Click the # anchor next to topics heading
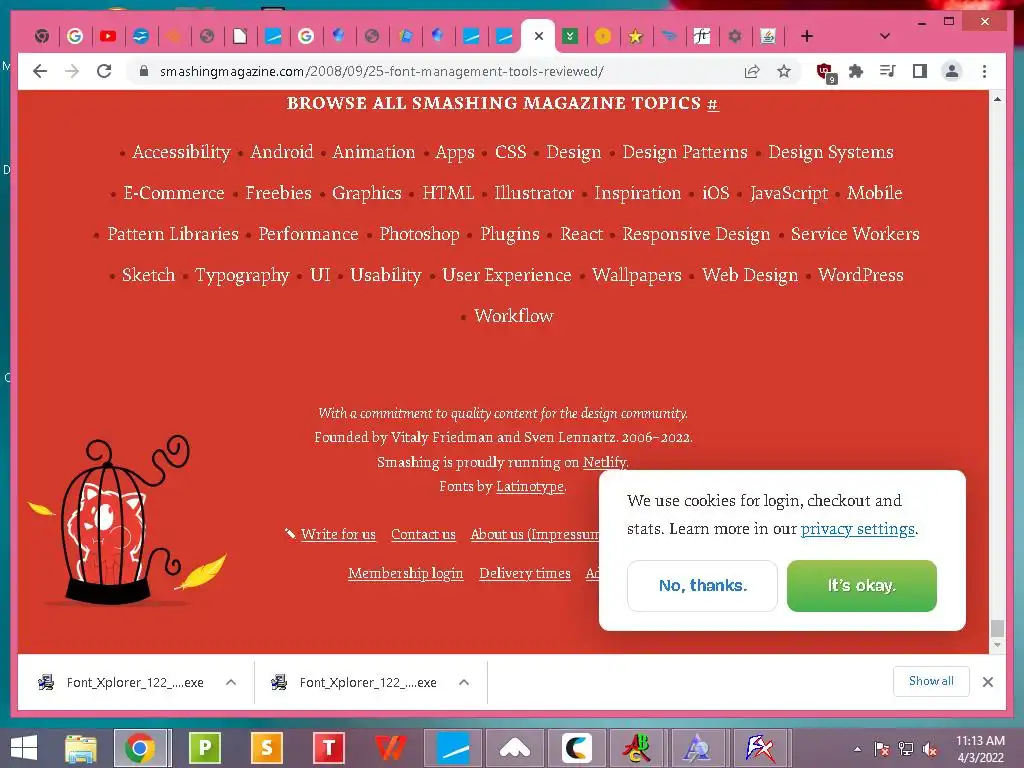1024x768 pixels. click(712, 104)
